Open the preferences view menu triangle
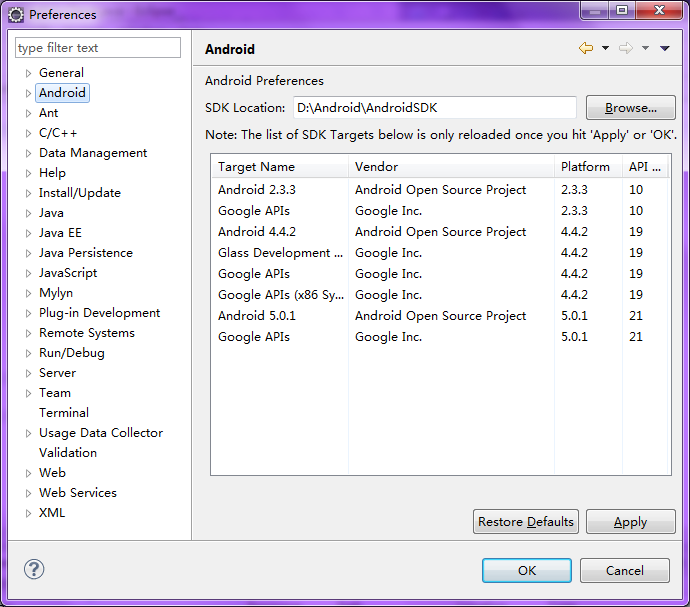 point(664,48)
